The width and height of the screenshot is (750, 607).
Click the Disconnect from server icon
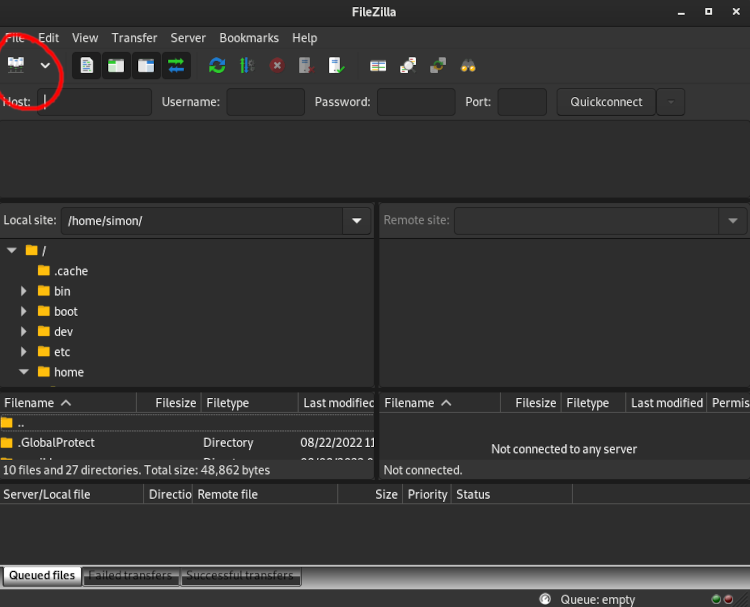[x=307, y=65]
